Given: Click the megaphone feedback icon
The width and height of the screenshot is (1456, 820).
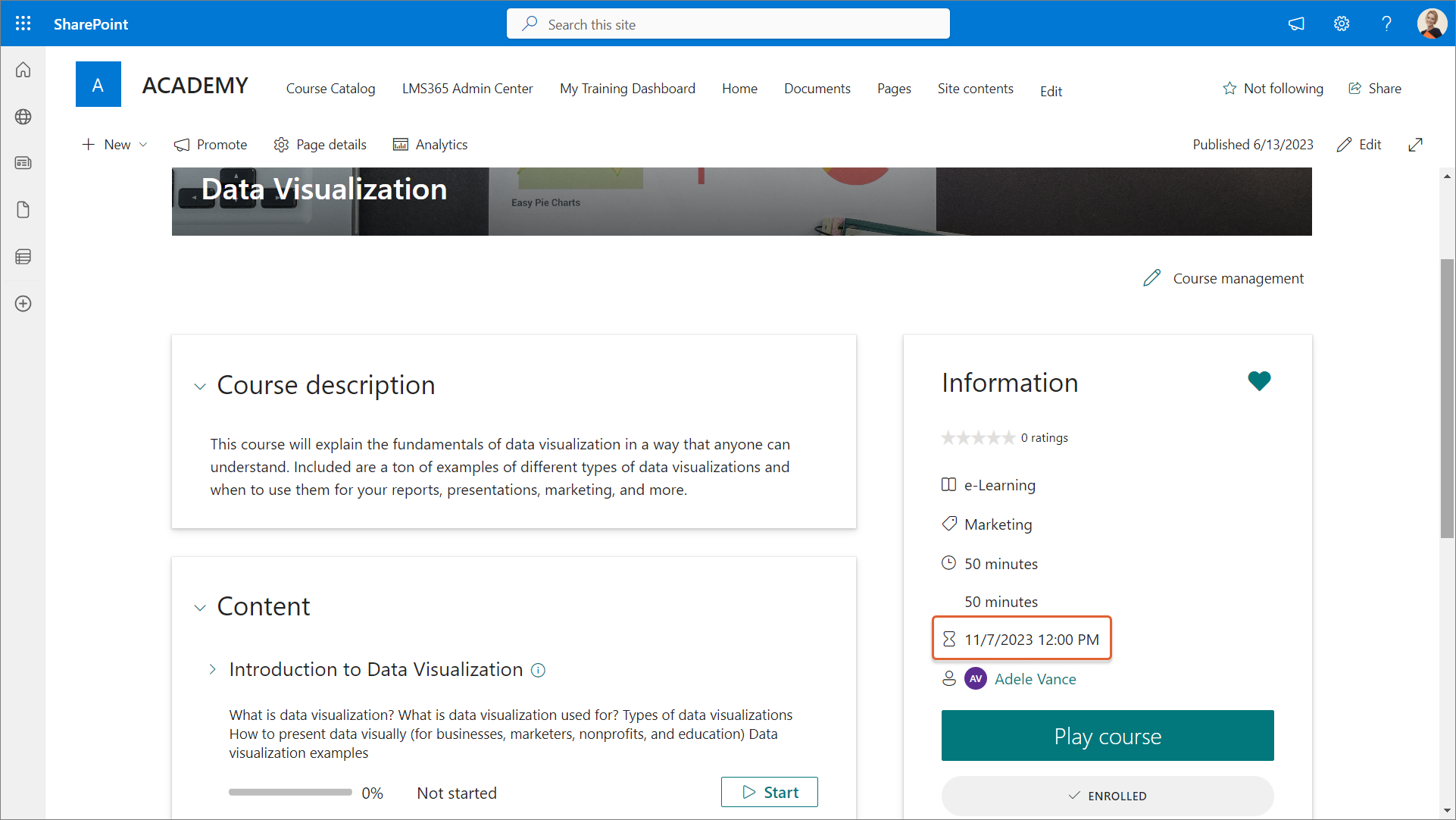Looking at the screenshot, I should pos(1296,23).
